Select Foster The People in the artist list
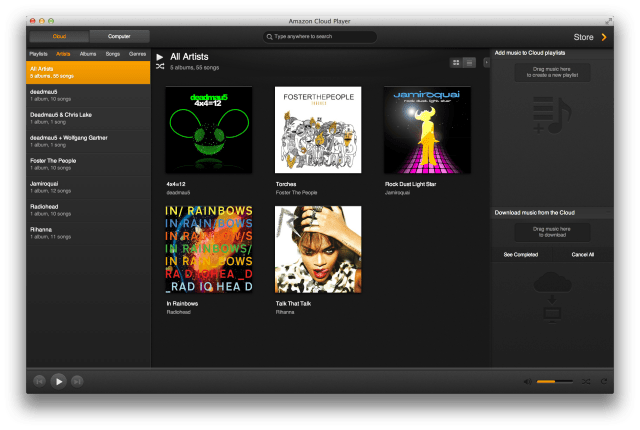Viewport: 640px width, 430px height. click(x=88, y=164)
